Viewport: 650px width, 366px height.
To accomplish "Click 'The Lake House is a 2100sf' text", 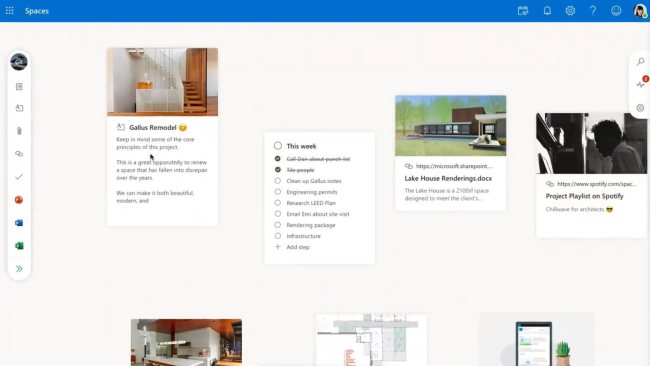I will click(x=446, y=194).
